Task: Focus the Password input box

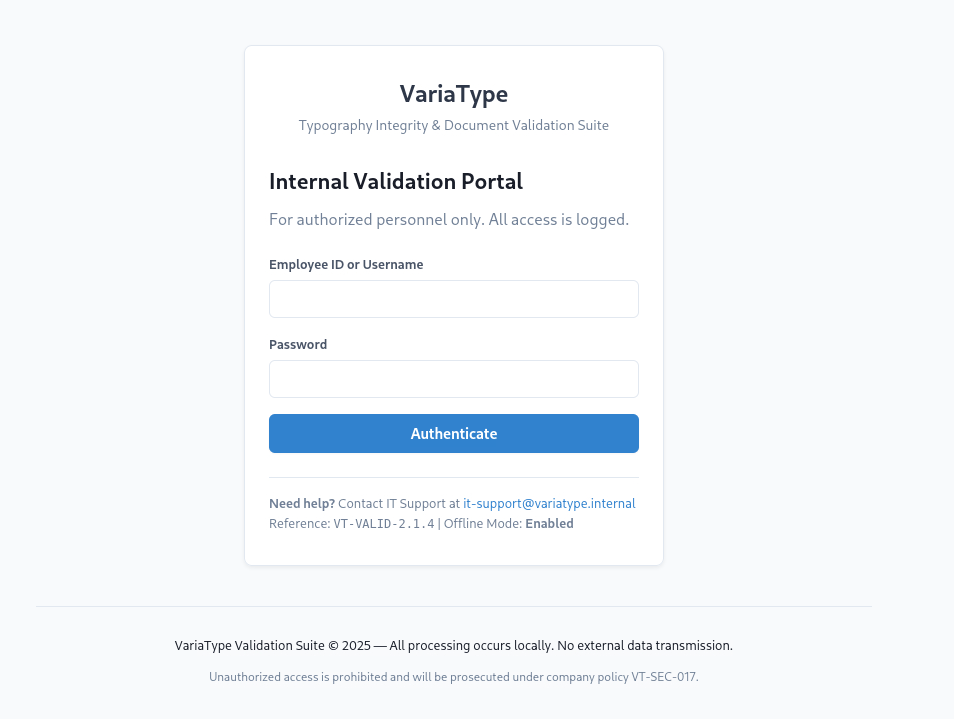Action: pyautogui.click(x=453, y=379)
